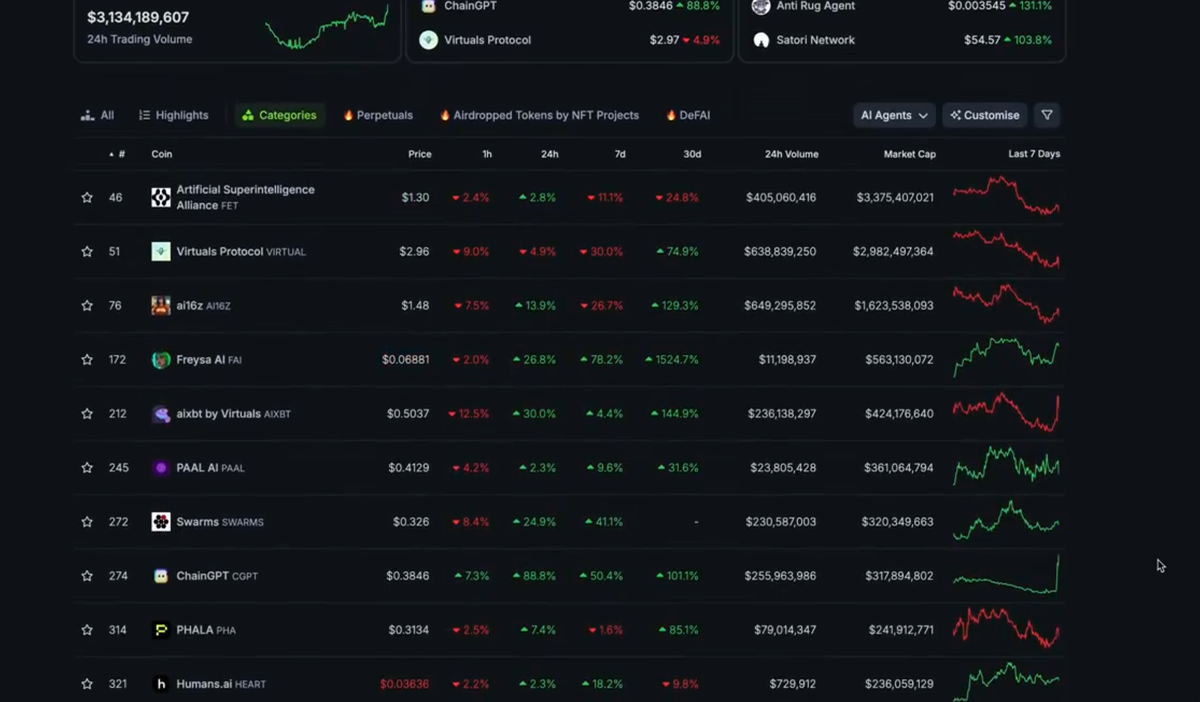The height and width of the screenshot is (702, 1200).
Task: Star aixbt by Virtuals coin
Action: pyautogui.click(x=87, y=414)
